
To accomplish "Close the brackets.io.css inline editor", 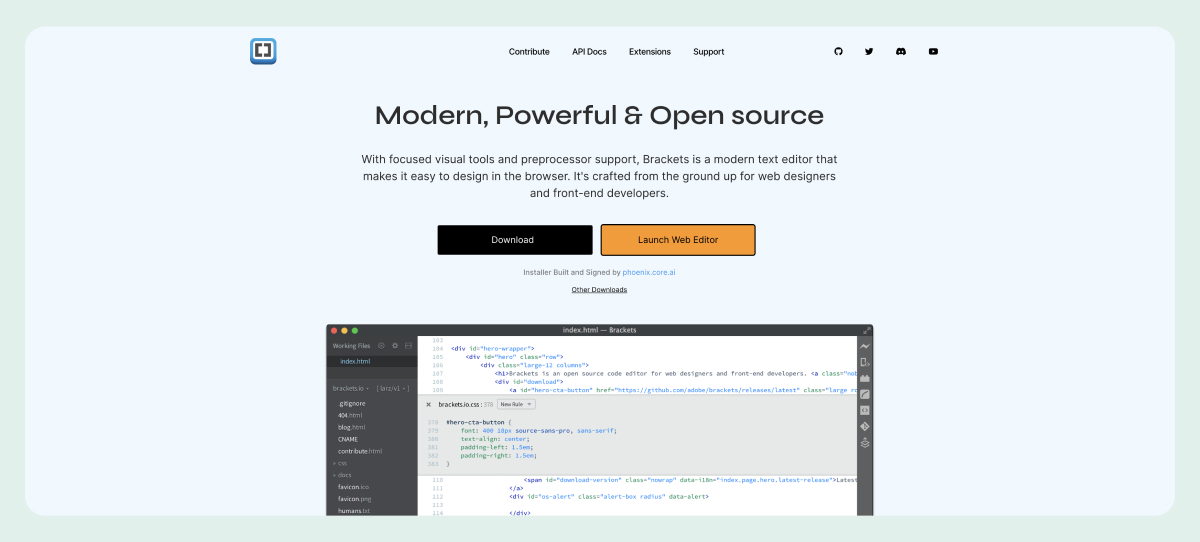I will (429, 404).
